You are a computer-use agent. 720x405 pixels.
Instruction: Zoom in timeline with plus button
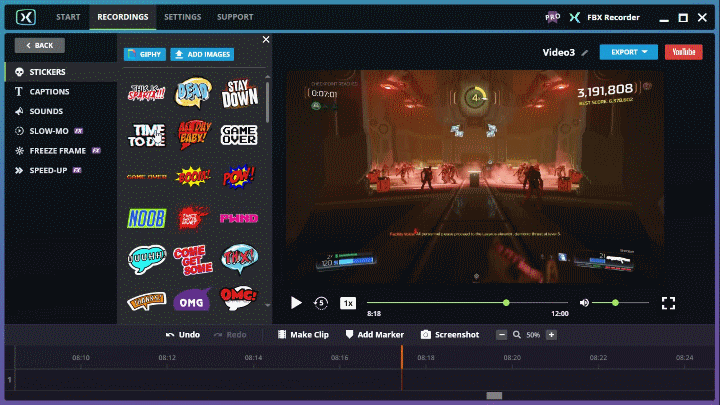(x=551, y=335)
